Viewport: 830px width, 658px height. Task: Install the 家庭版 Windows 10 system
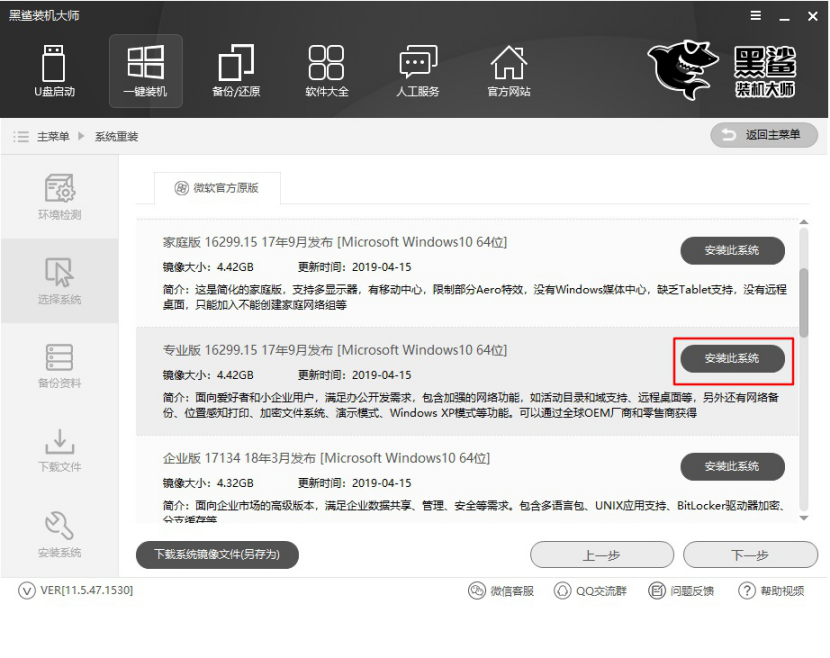tap(733, 251)
